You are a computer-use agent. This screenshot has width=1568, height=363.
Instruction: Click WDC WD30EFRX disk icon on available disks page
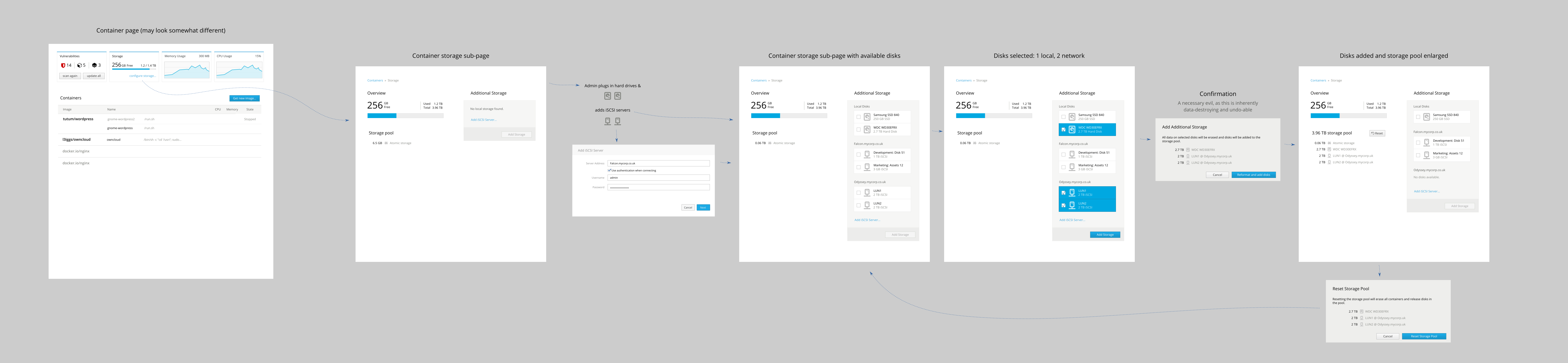pyautogui.click(x=867, y=130)
